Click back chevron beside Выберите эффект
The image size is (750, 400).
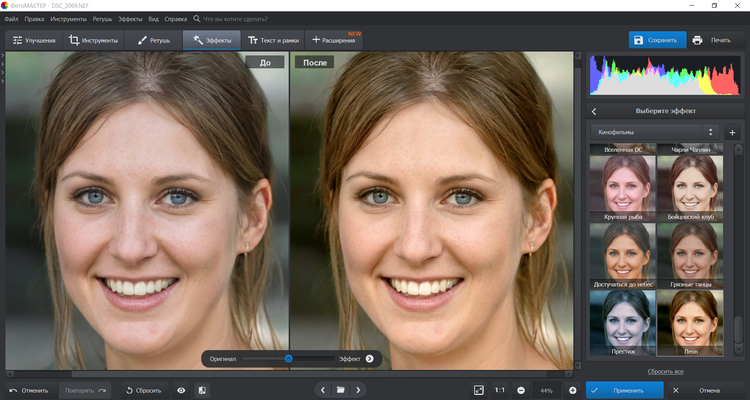(594, 111)
